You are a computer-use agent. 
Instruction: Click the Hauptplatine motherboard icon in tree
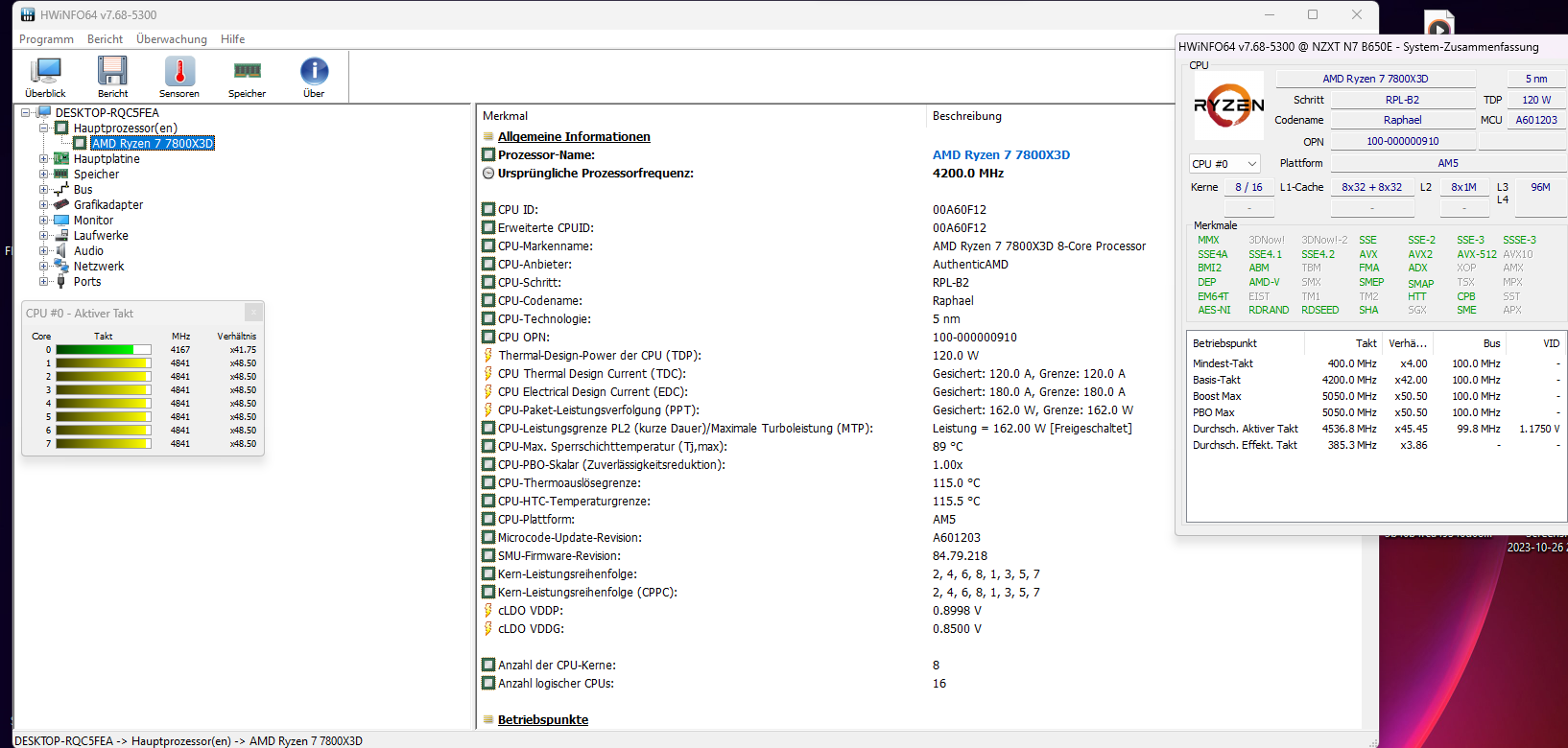pyautogui.click(x=61, y=159)
